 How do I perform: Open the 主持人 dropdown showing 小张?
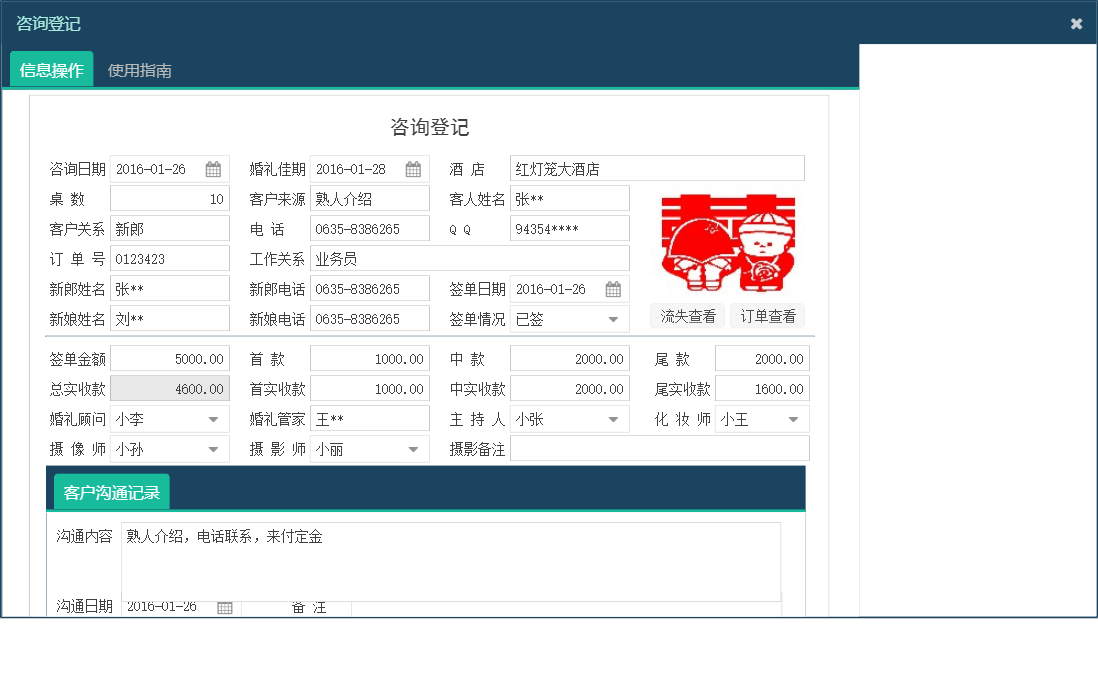(x=613, y=418)
